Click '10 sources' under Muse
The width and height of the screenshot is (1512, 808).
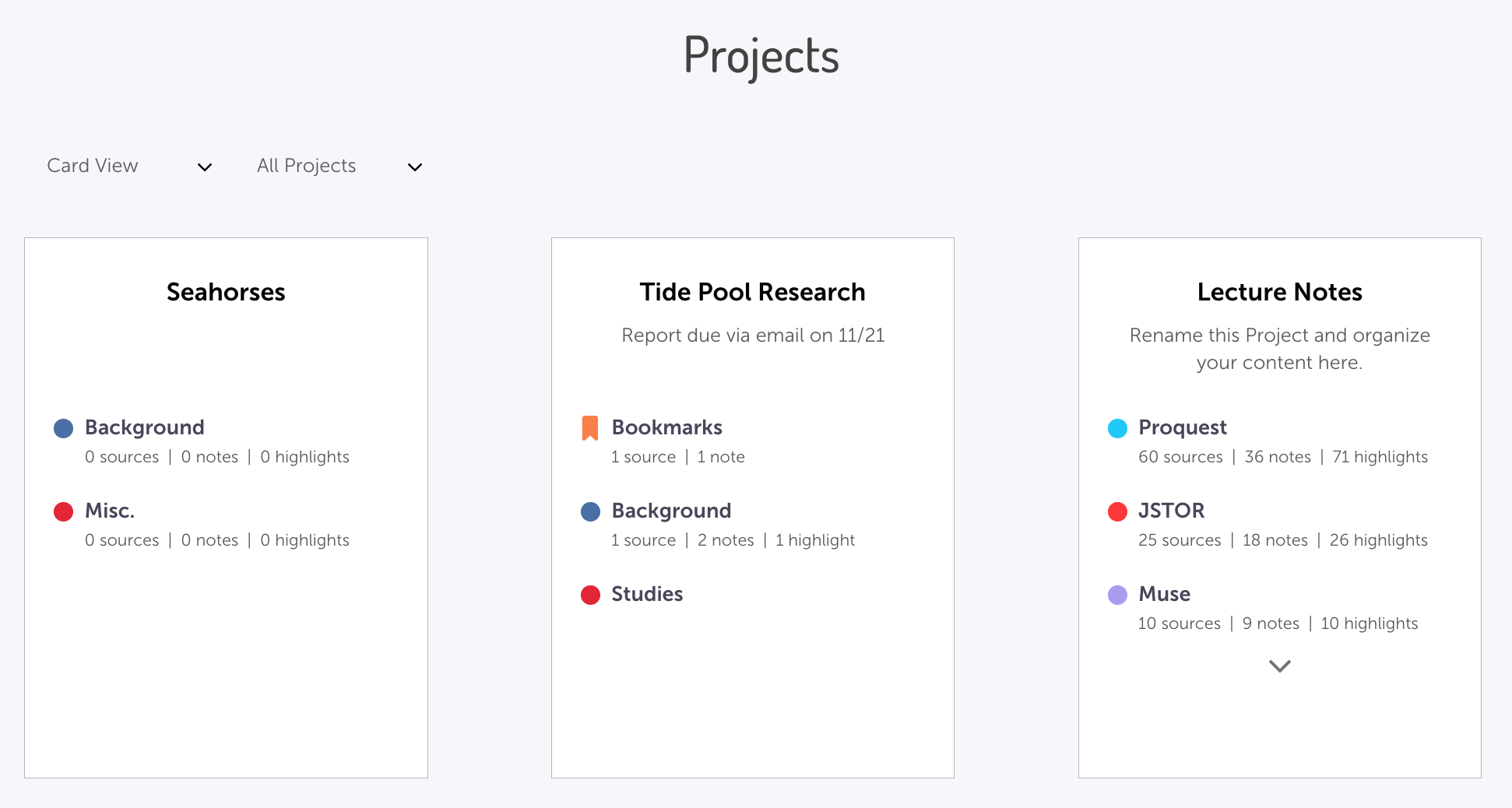click(1179, 624)
